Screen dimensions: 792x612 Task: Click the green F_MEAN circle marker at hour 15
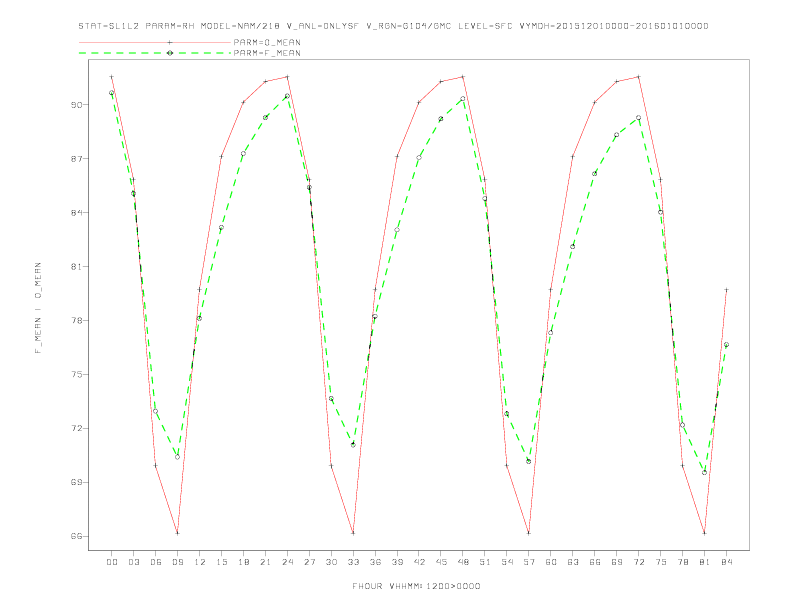(221, 228)
